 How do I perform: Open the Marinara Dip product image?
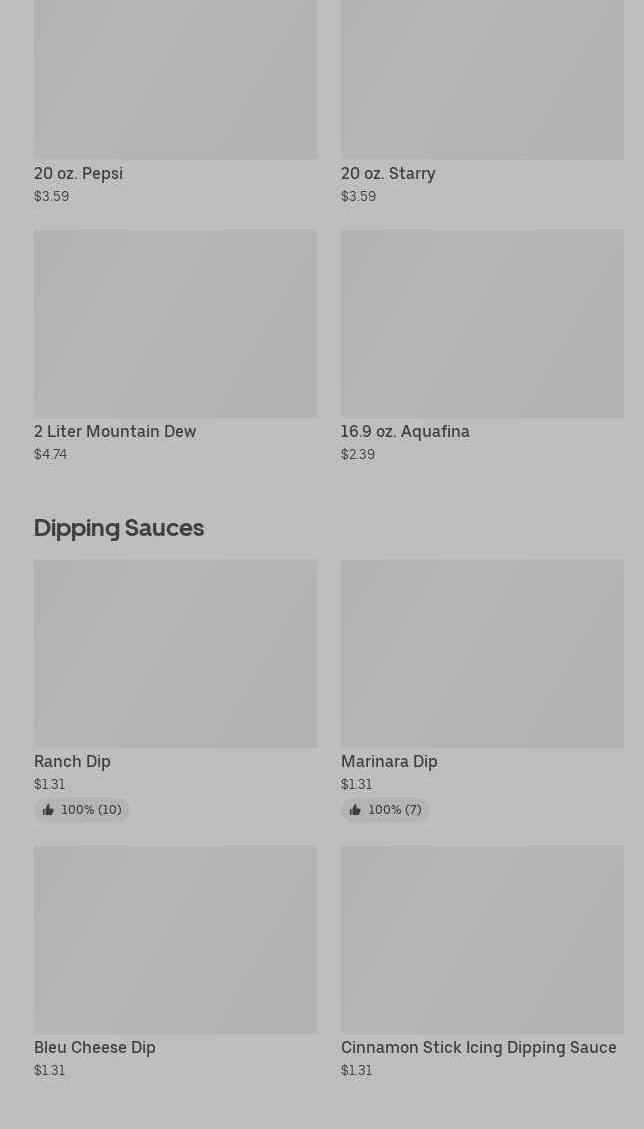click(x=482, y=653)
